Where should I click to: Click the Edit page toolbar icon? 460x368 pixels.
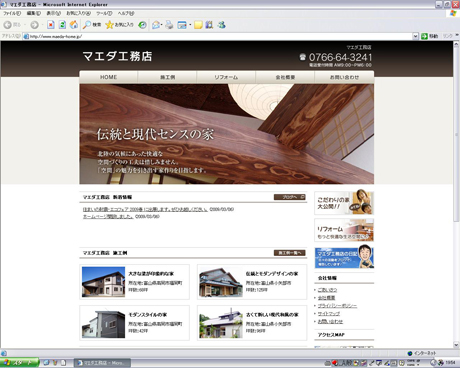click(182, 25)
